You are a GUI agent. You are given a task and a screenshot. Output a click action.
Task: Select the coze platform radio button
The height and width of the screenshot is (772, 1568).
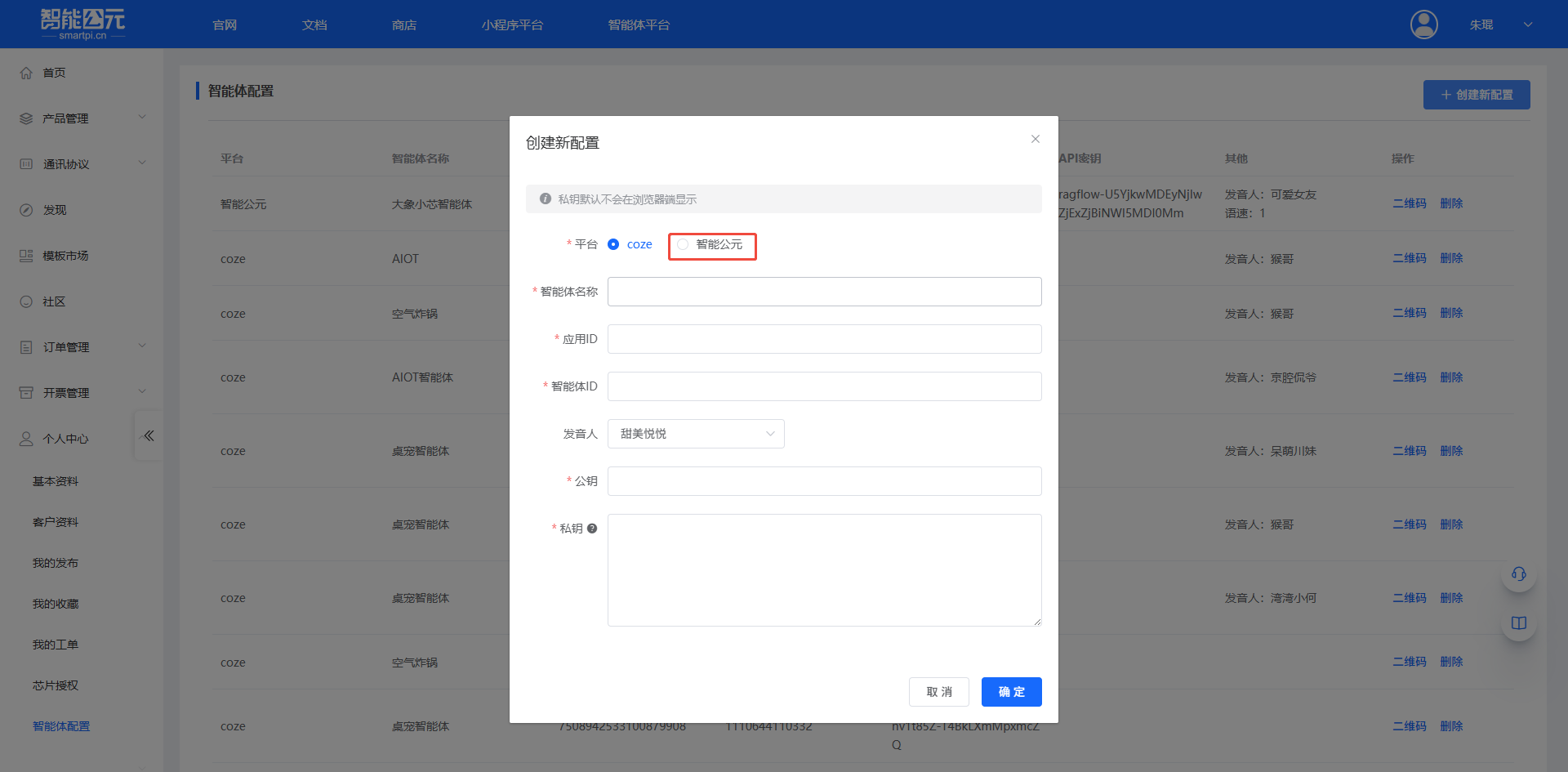point(613,244)
